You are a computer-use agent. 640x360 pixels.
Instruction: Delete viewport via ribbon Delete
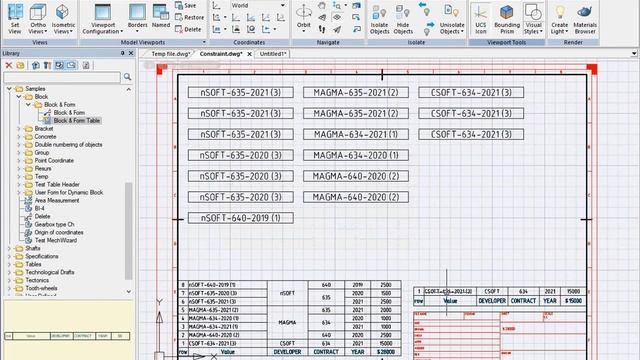188,29
